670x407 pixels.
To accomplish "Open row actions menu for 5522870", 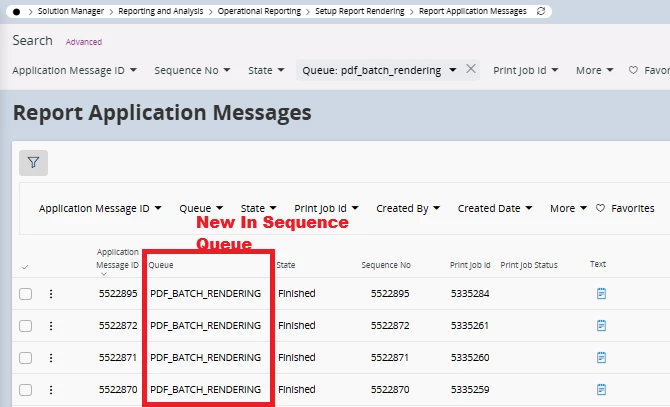I will pos(51,390).
